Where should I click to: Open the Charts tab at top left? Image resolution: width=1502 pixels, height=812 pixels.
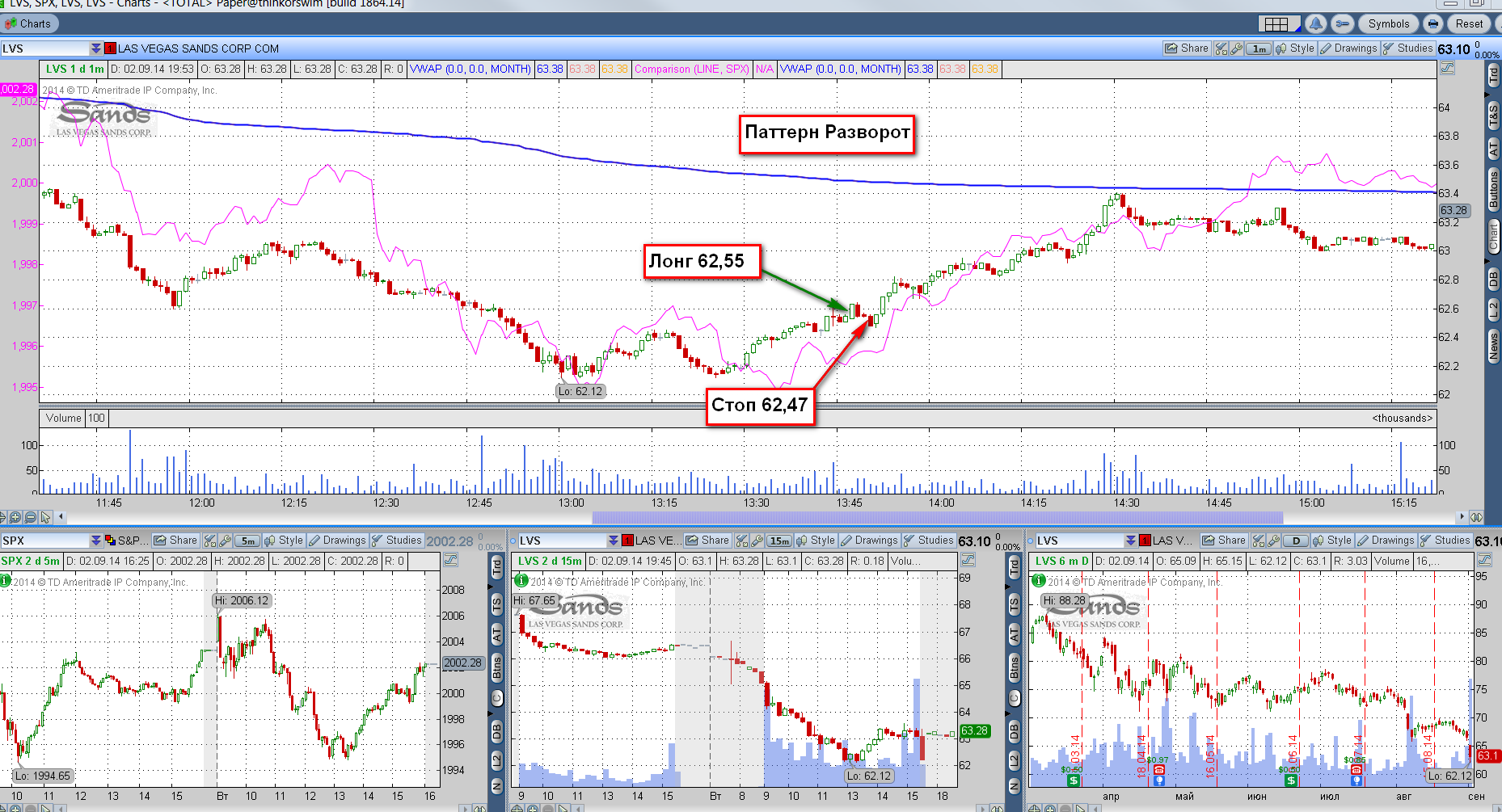pyautogui.click(x=29, y=23)
